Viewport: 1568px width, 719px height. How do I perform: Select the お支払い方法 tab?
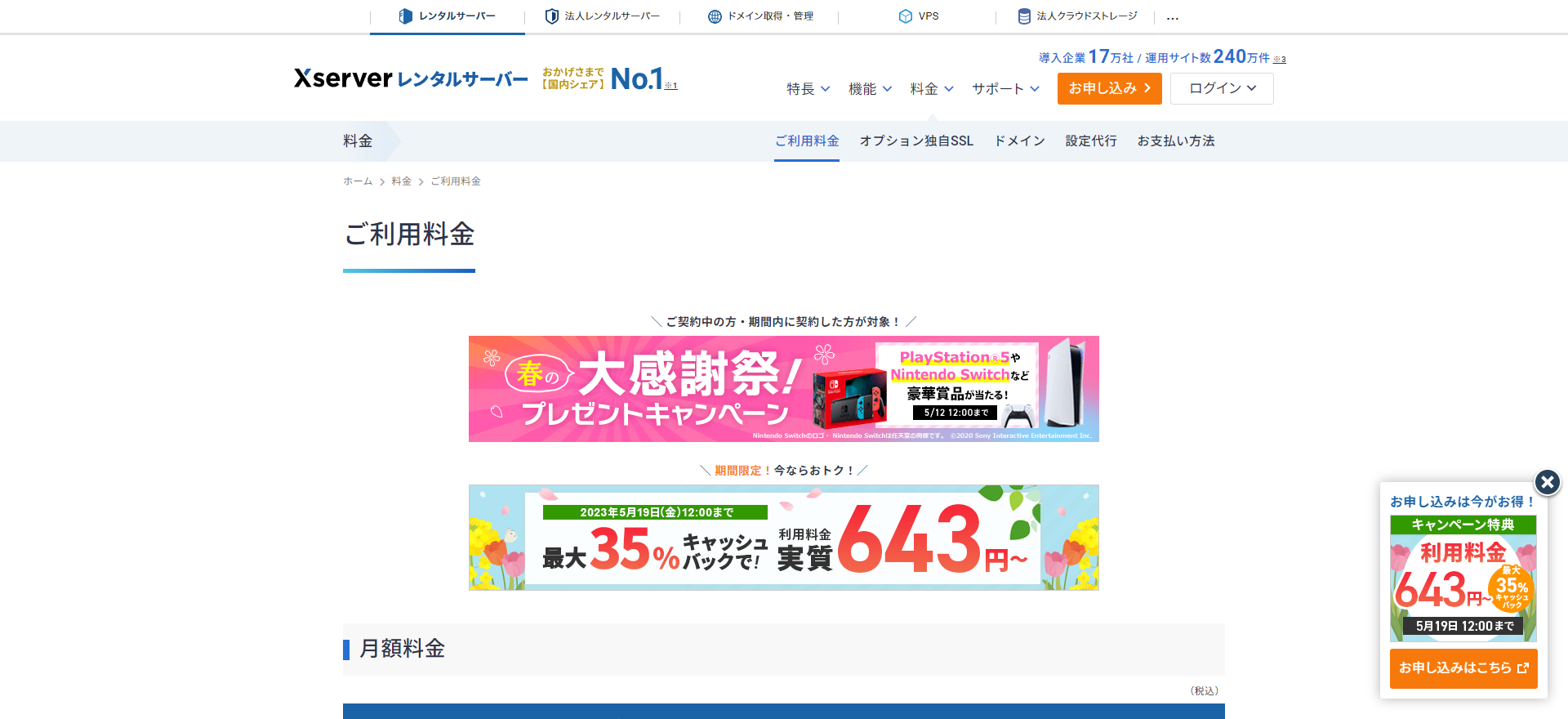click(x=1176, y=141)
